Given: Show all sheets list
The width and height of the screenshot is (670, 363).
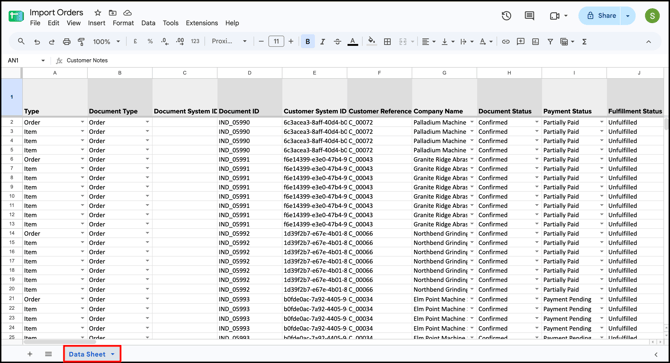Looking at the screenshot, I should pos(48,354).
